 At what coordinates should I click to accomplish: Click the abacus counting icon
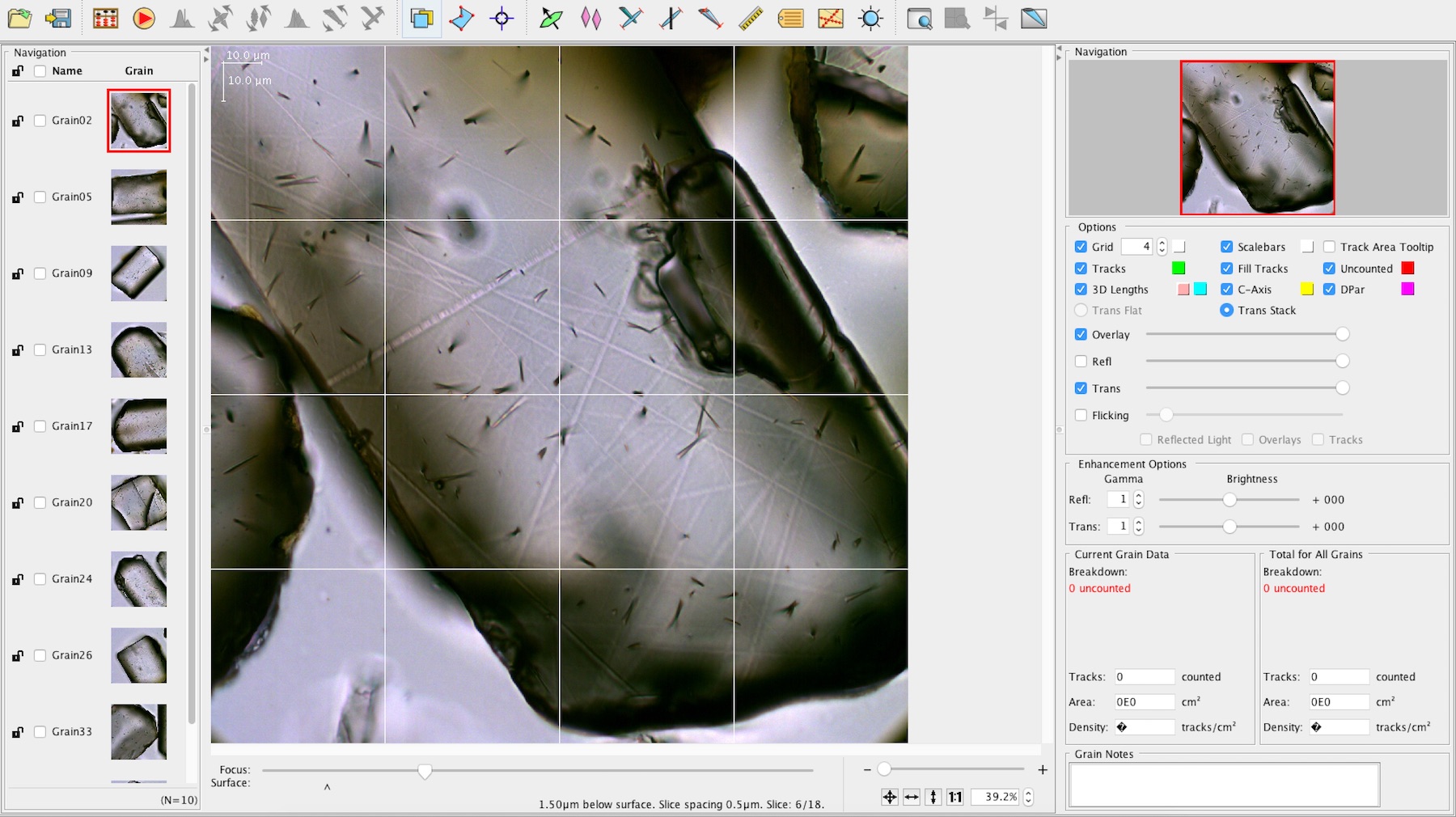tap(105, 18)
